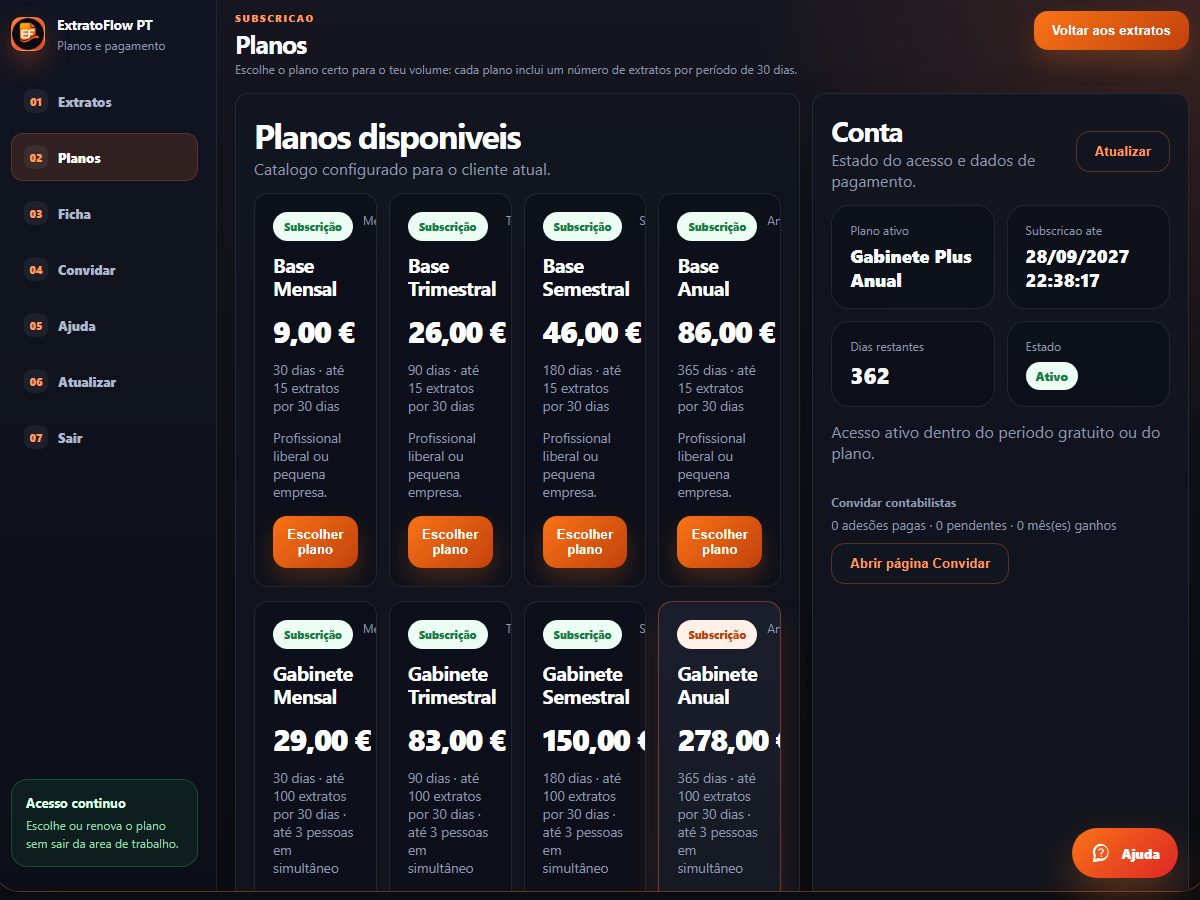This screenshot has width=1200, height=900.
Task: Click Subscrição badge on Base Semestral card
Action: pos(582,227)
